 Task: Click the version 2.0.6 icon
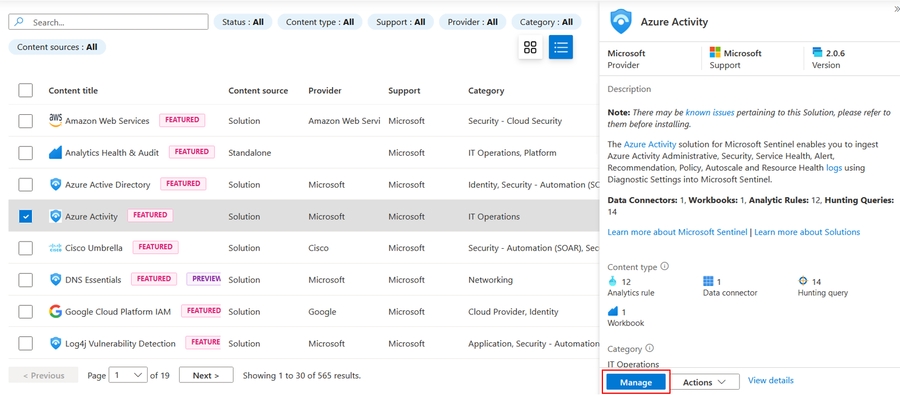[817, 53]
